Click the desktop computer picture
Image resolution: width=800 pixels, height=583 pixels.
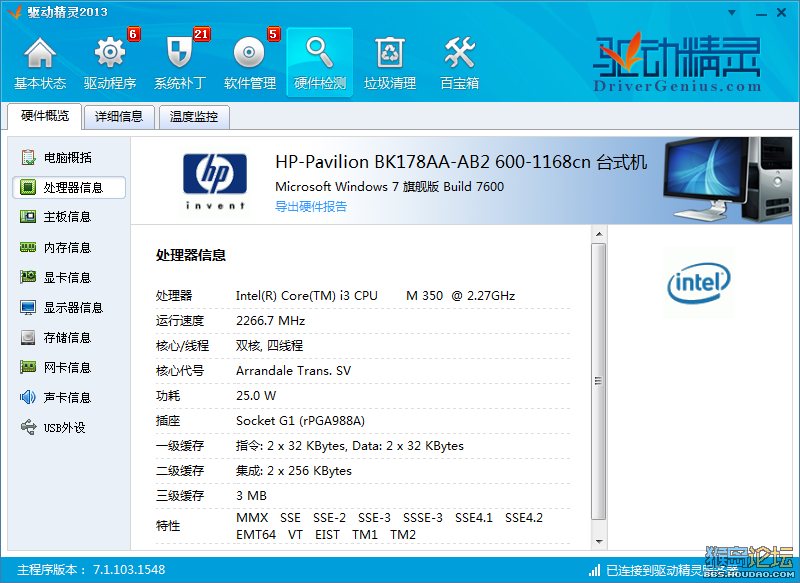pyautogui.click(x=728, y=180)
